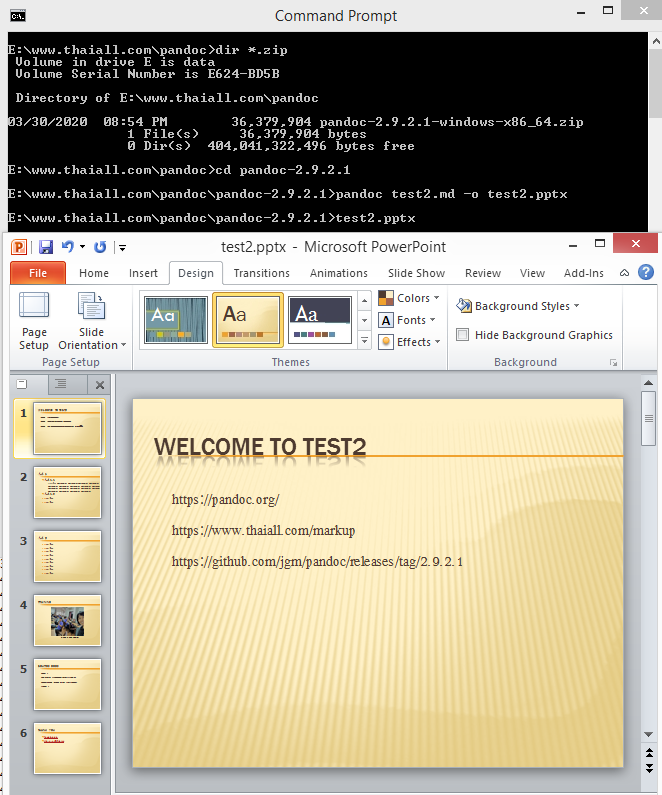Click the Repeat/Redo icon
This screenshot has height=795, width=662.
coord(99,247)
